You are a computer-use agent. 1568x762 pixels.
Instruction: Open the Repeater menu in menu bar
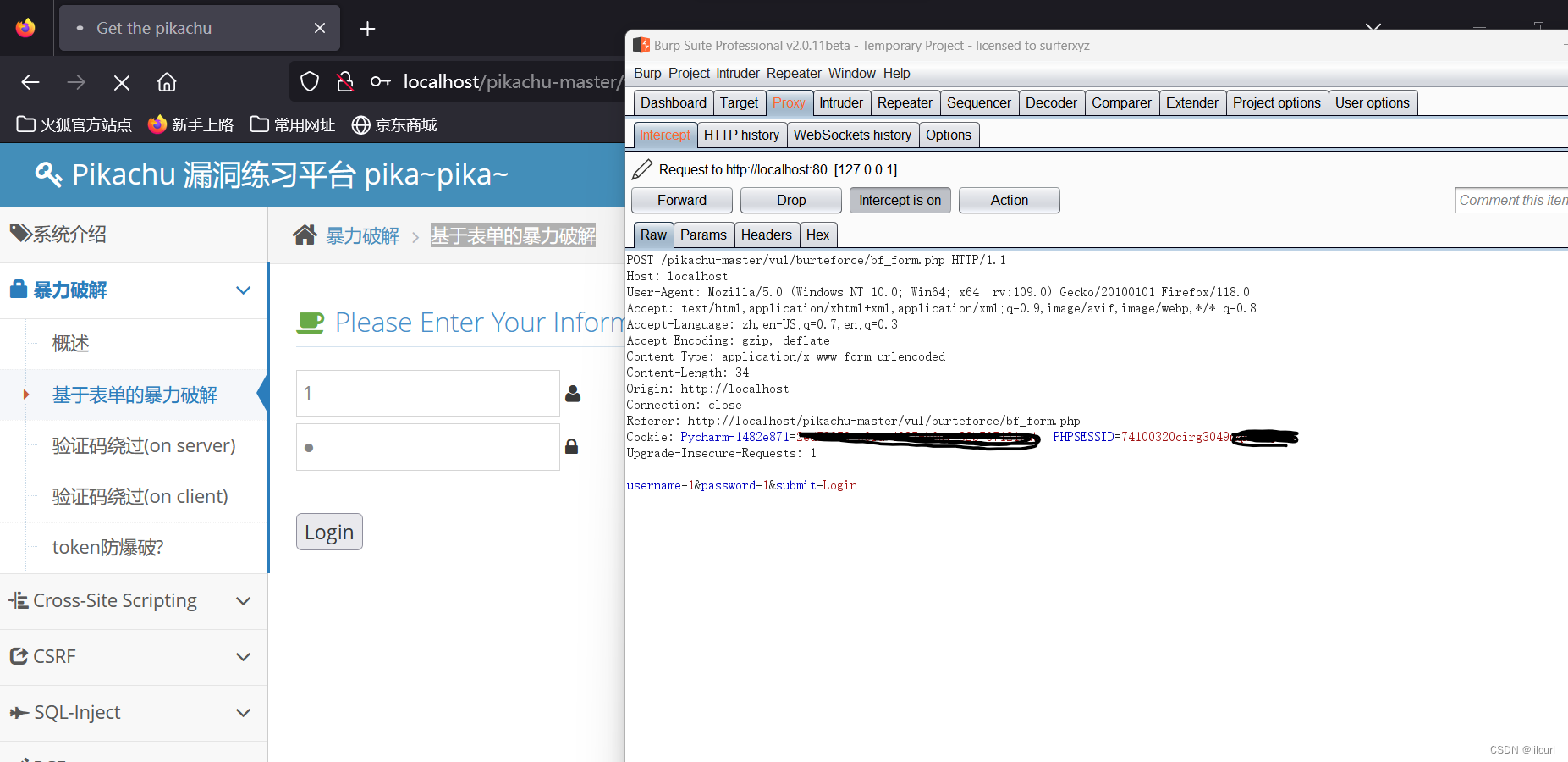(794, 73)
